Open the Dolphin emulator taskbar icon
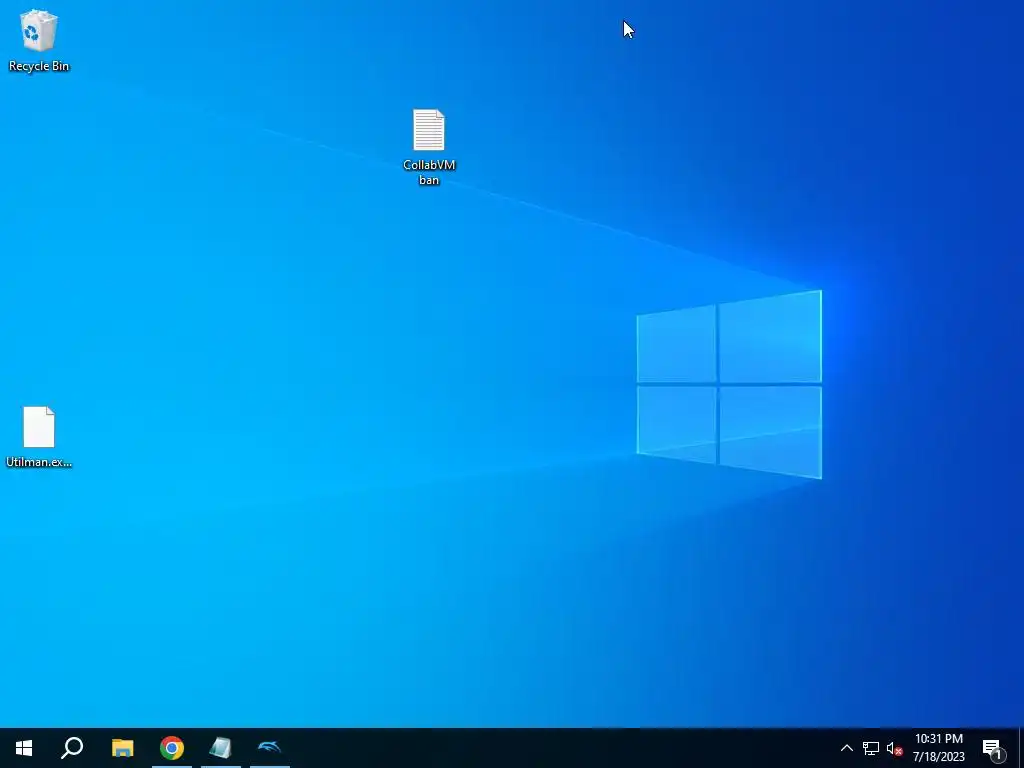The height and width of the screenshot is (768, 1024). [x=270, y=748]
